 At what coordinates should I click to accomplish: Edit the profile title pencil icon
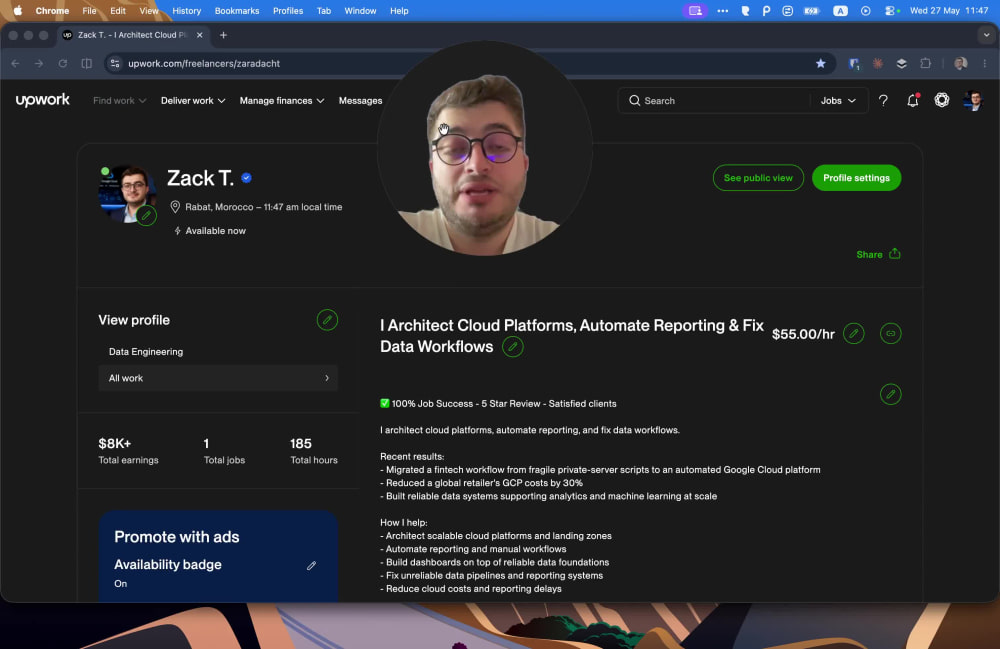(x=513, y=347)
